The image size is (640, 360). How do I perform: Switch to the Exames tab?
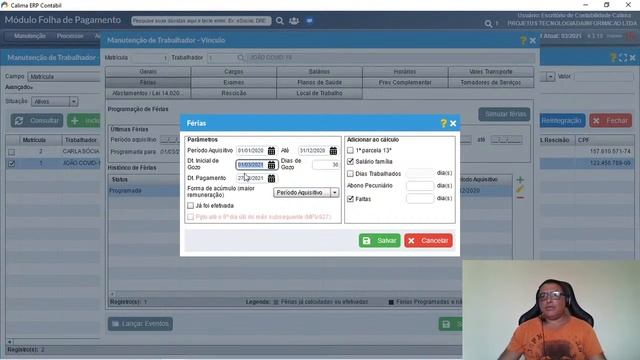click(x=233, y=82)
